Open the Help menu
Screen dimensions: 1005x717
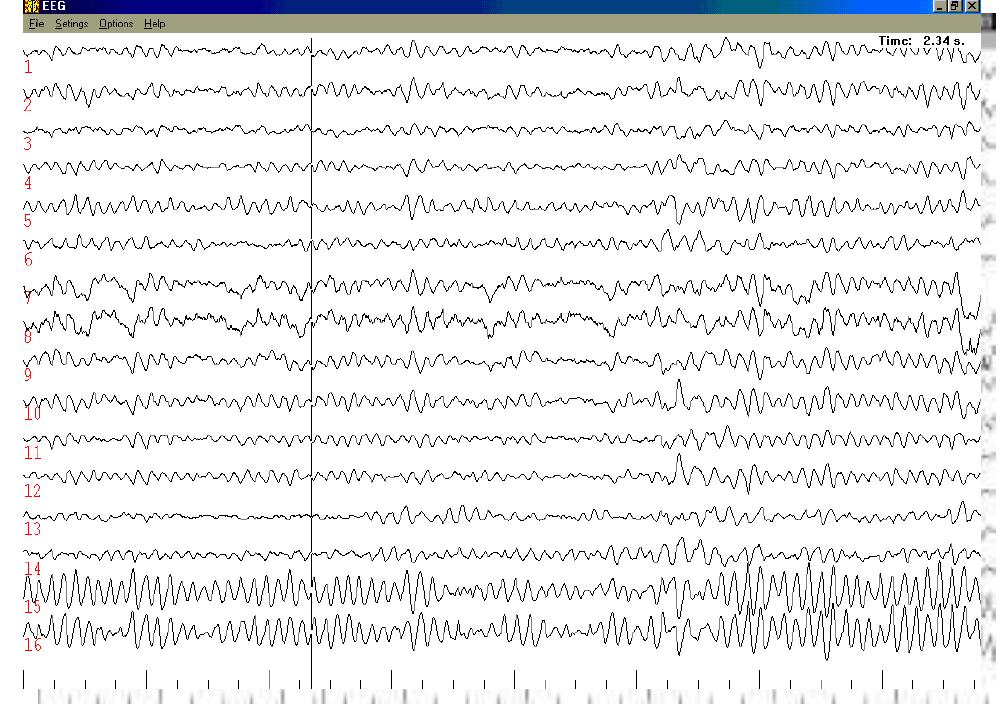(153, 23)
